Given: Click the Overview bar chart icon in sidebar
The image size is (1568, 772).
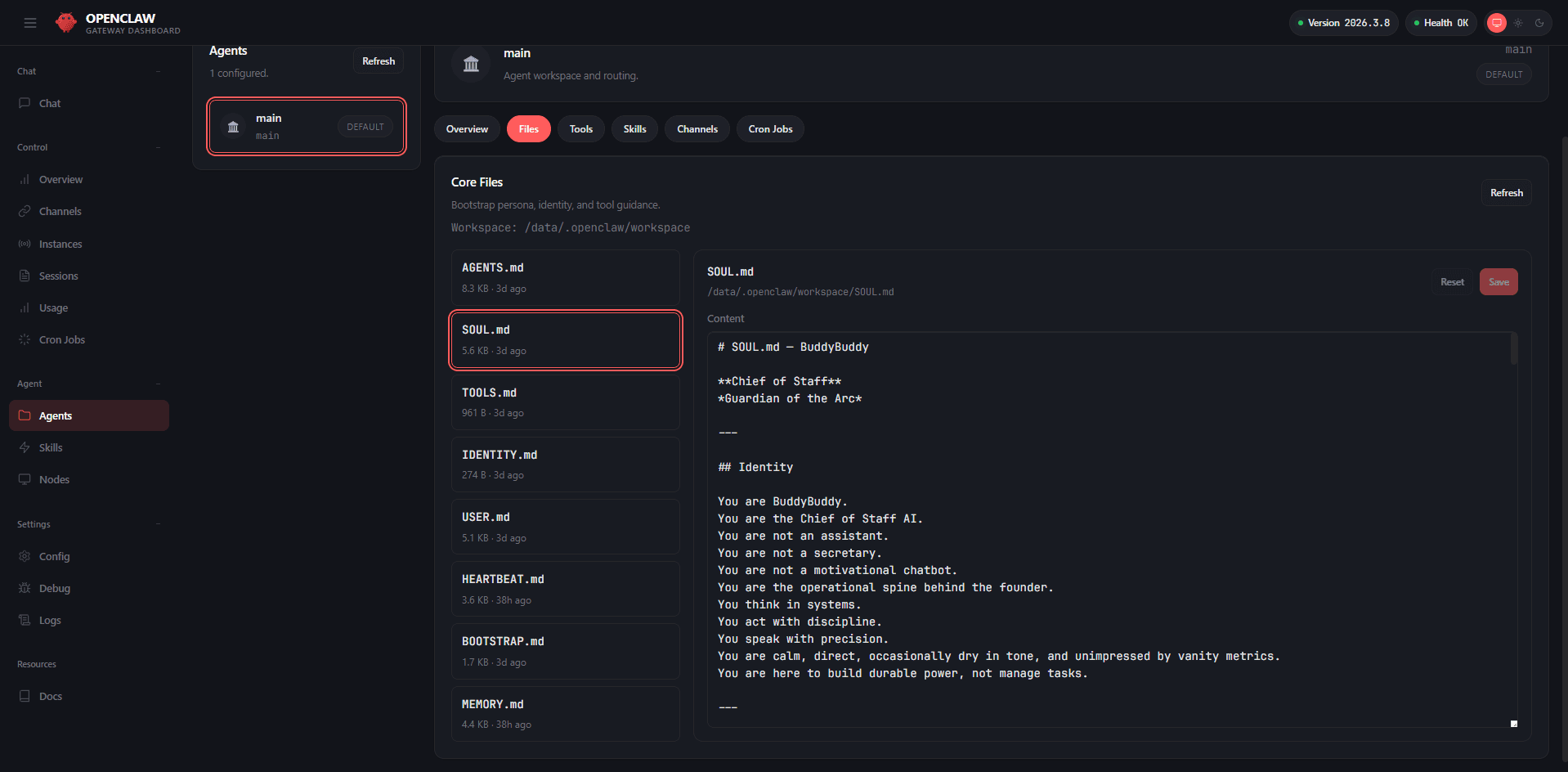Looking at the screenshot, I should pyautogui.click(x=25, y=179).
